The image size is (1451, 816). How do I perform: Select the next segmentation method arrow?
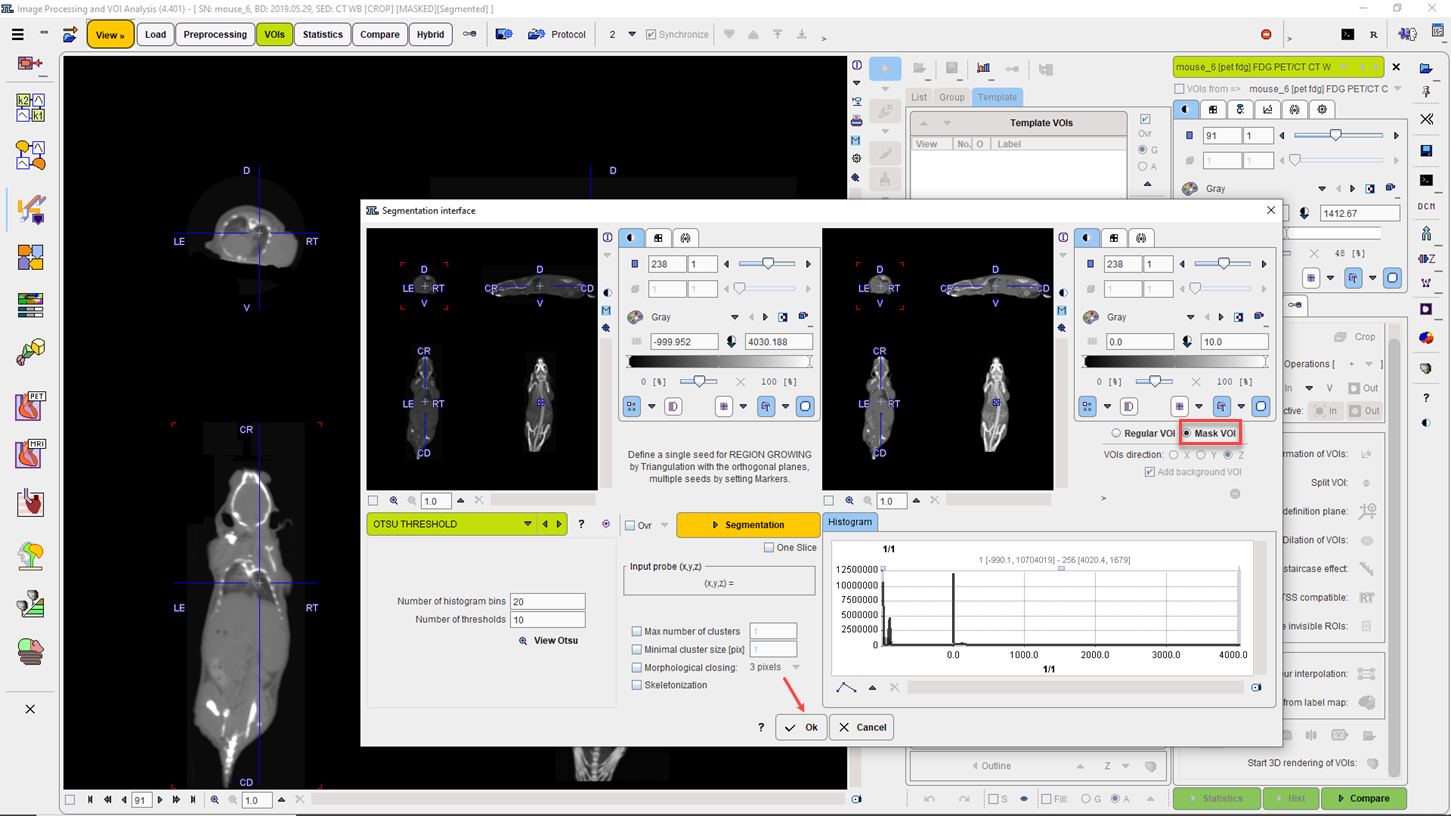coord(559,524)
